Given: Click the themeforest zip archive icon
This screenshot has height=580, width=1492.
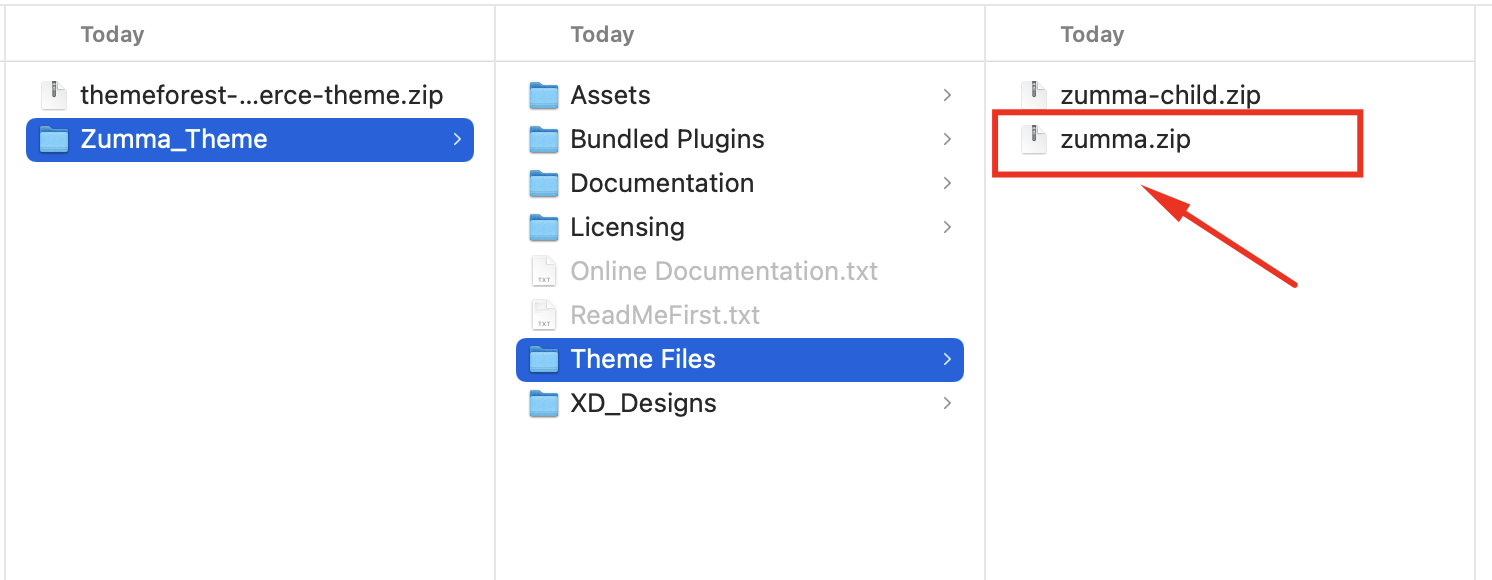Looking at the screenshot, I should click(53, 95).
